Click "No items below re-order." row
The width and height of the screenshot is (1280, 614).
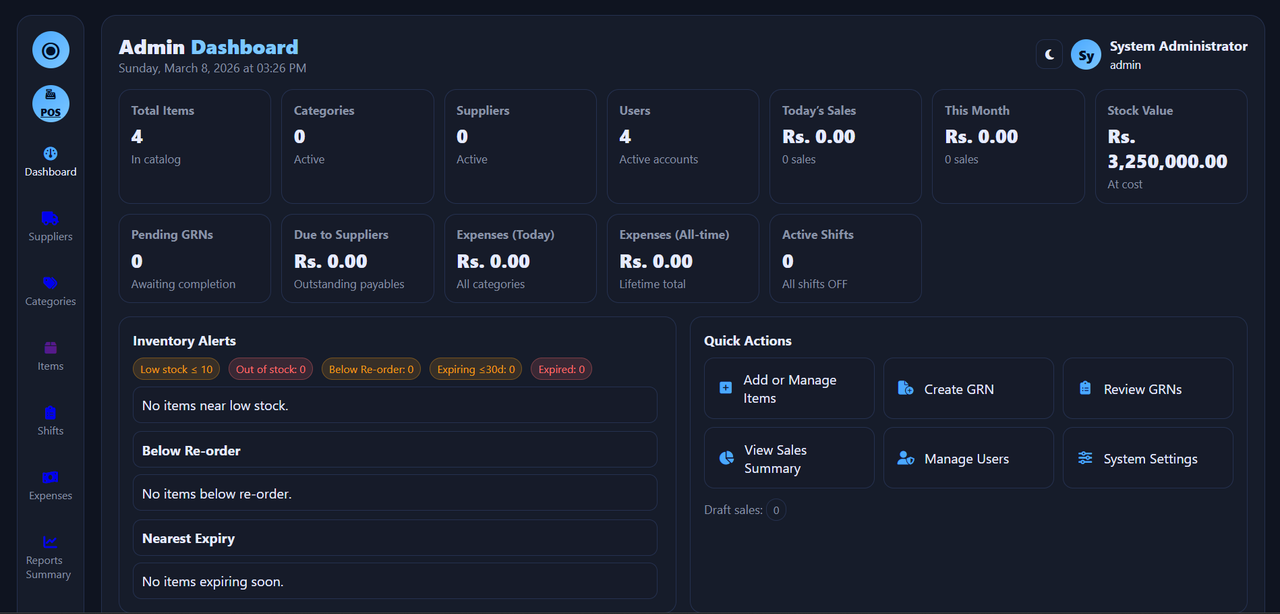395,493
